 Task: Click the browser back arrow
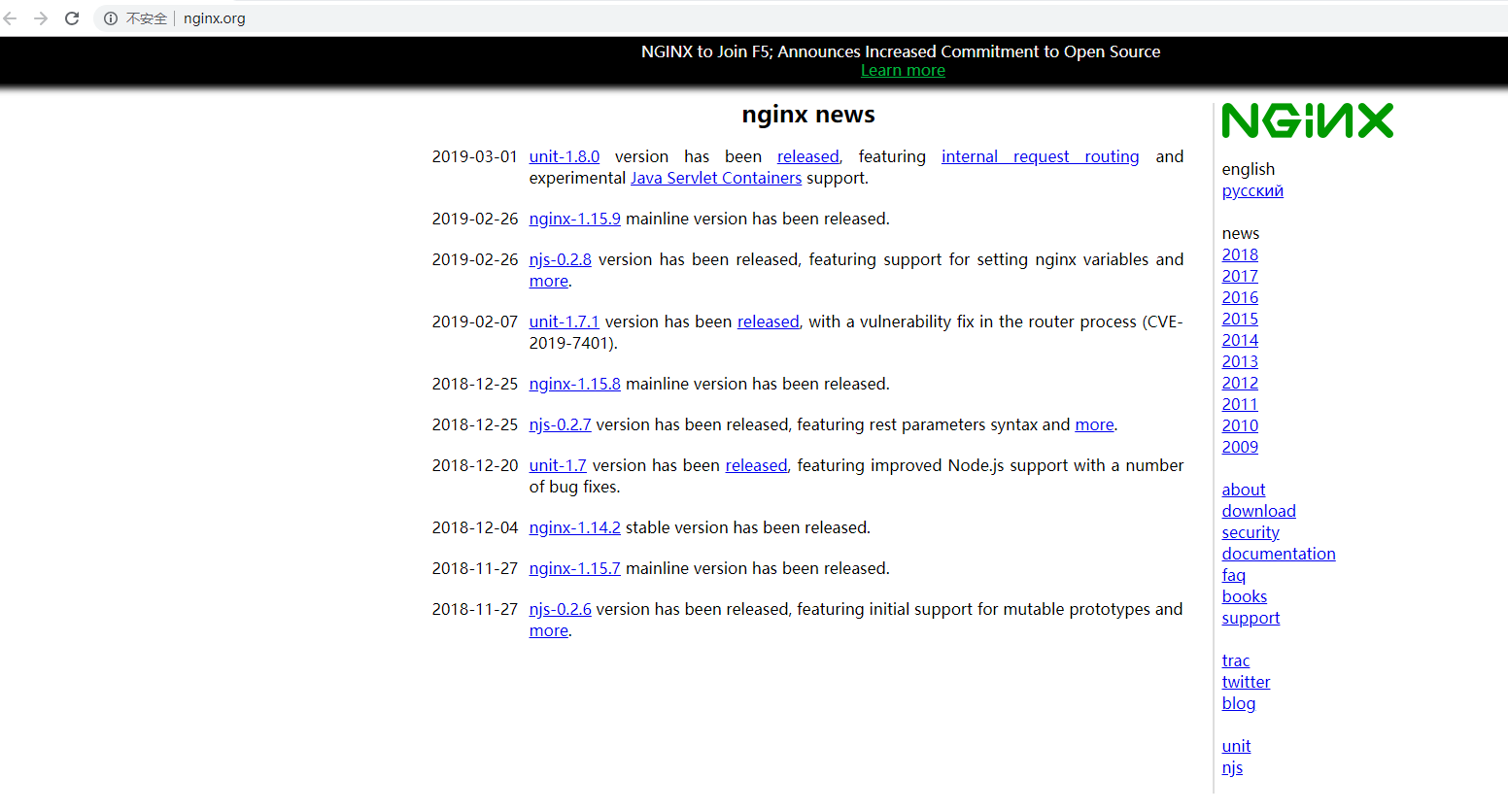click(11, 18)
